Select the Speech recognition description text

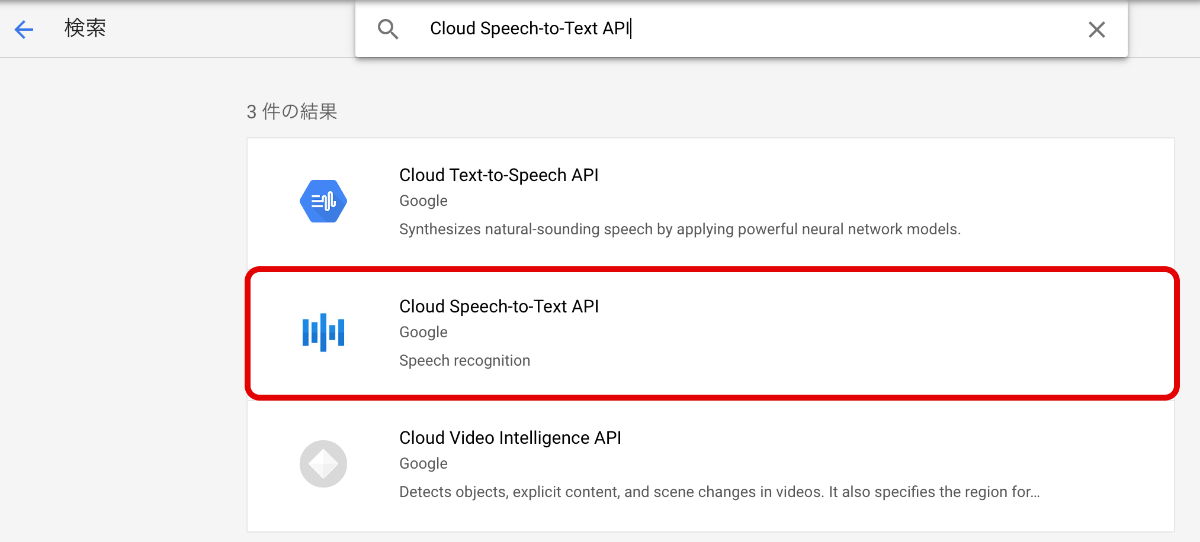point(465,360)
